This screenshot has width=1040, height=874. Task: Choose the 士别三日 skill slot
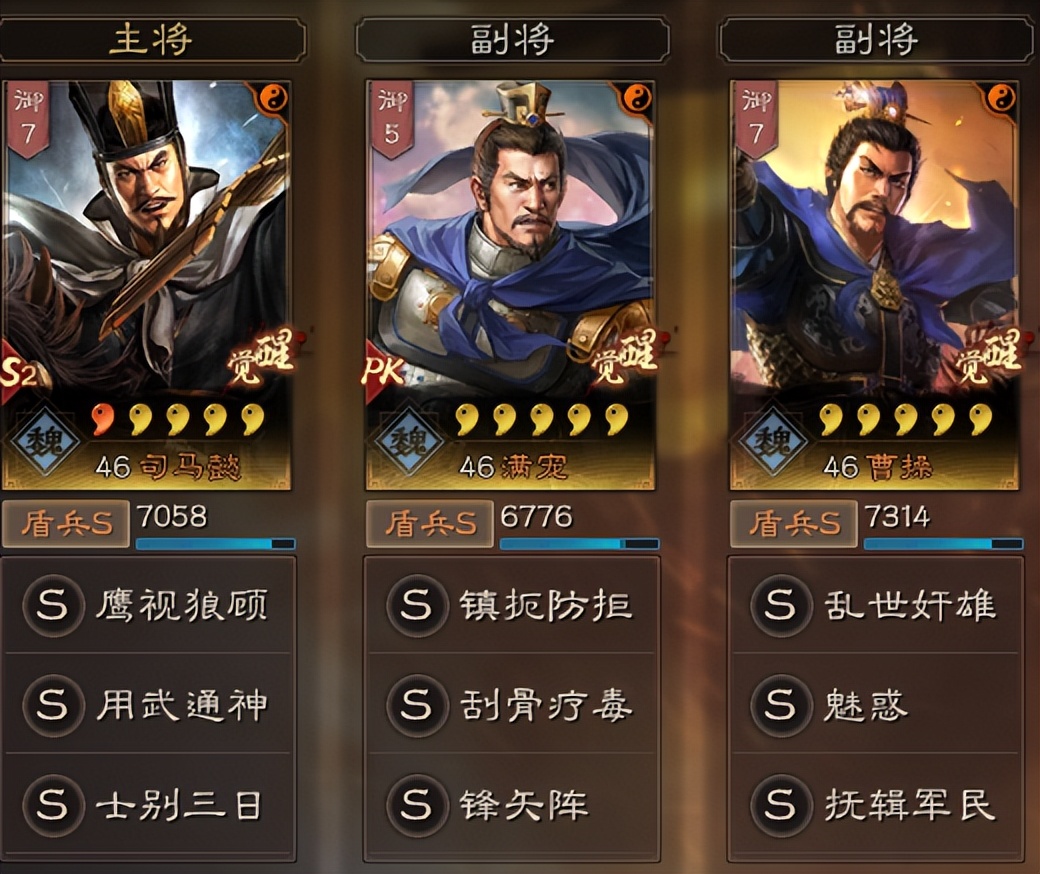coord(148,804)
